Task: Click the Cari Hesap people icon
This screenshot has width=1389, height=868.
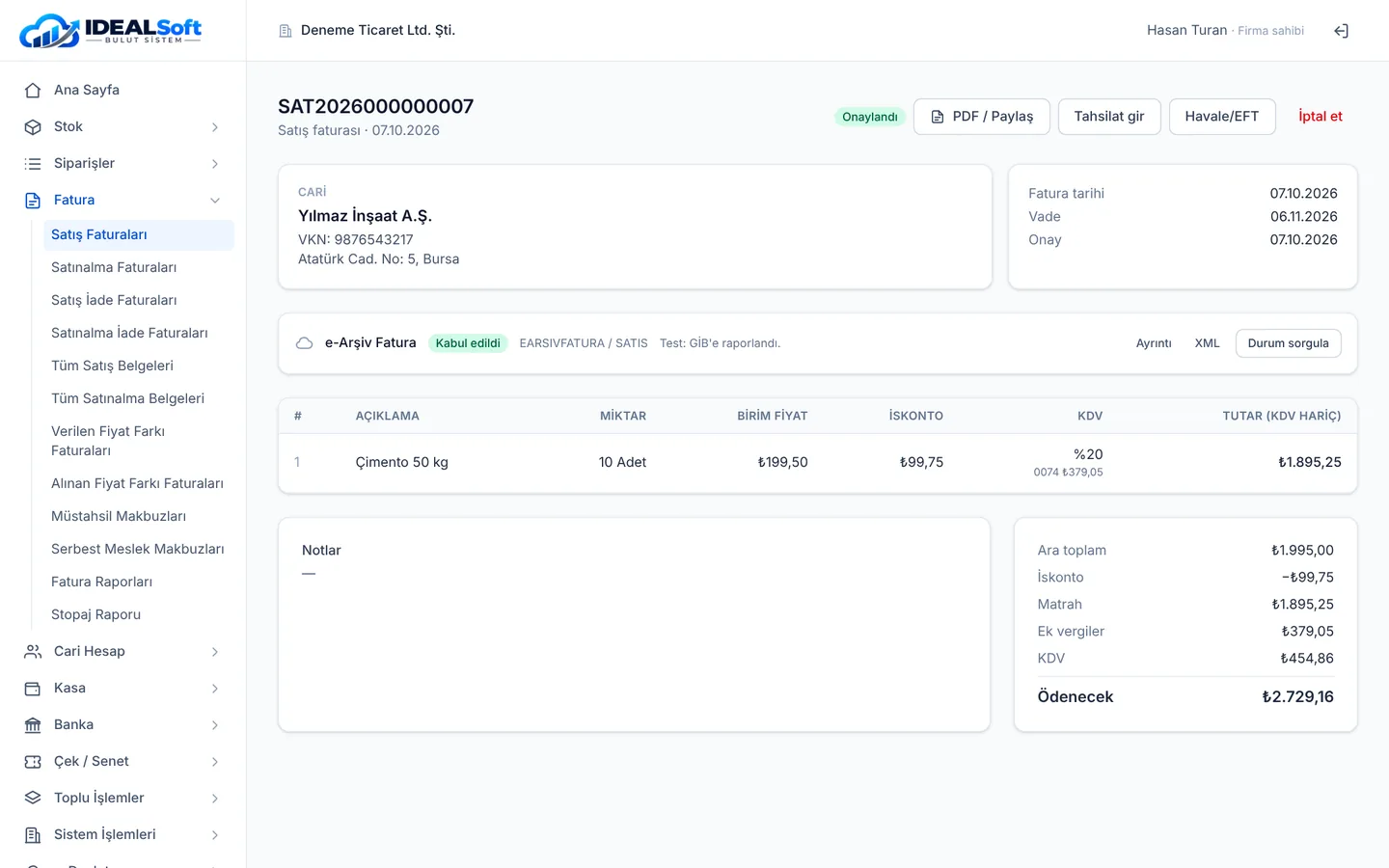Action: (x=33, y=651)
